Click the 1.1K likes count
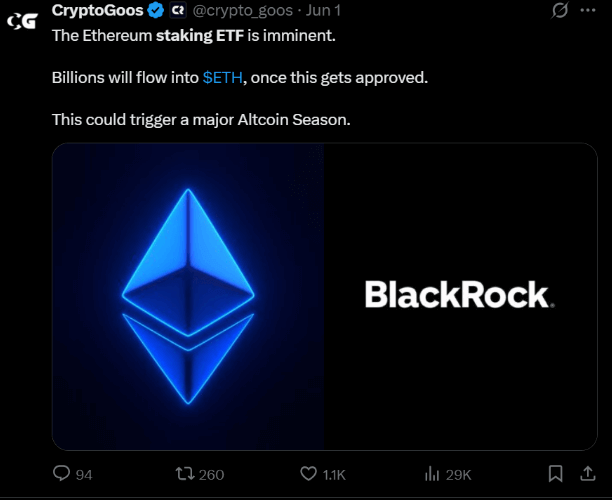The image size is (612, 500). click(x=335, y=474)
